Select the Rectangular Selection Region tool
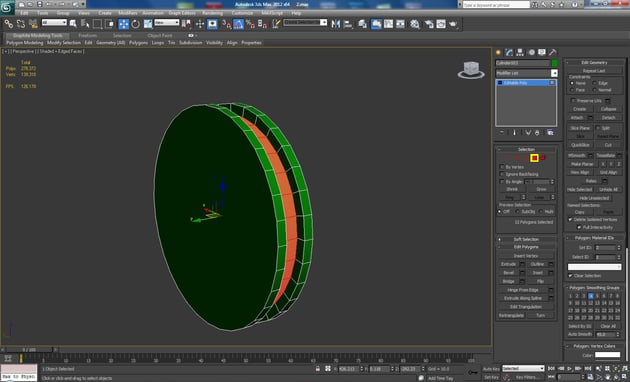This screenshot has height=382, width=630. tap(97, 24)
